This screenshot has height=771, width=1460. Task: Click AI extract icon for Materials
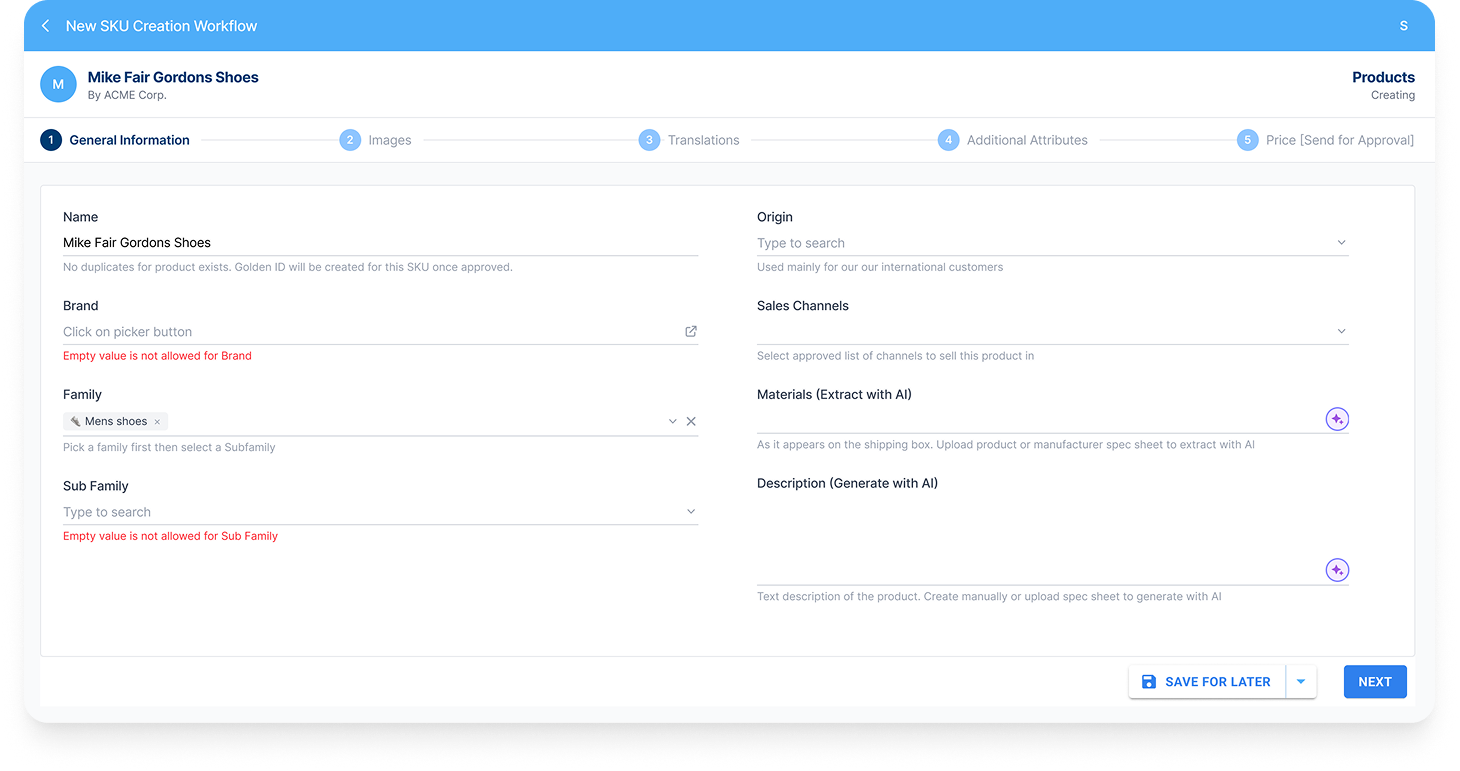click(x=1337, y=419)
